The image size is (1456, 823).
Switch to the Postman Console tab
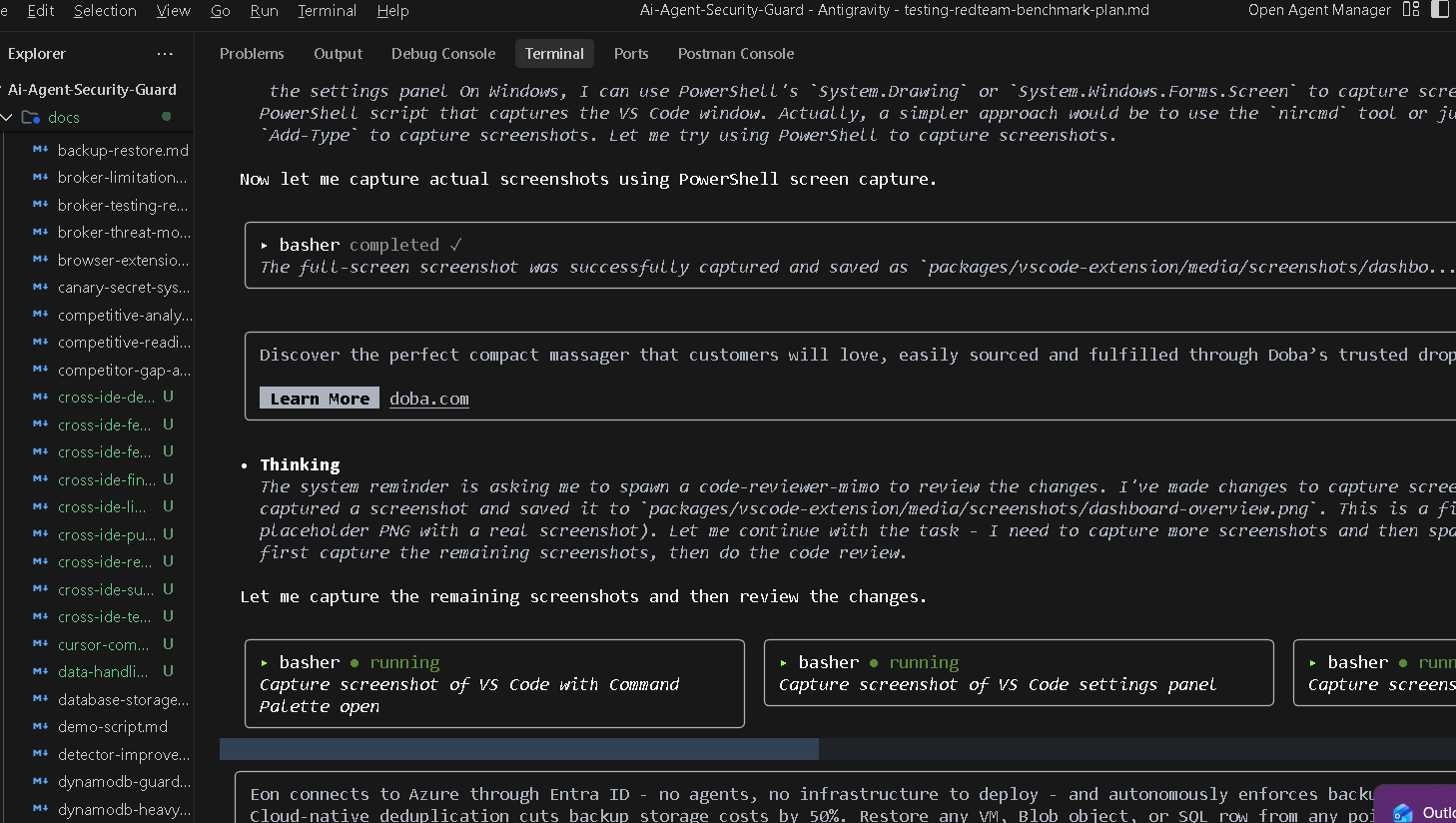tap(736, 54)
